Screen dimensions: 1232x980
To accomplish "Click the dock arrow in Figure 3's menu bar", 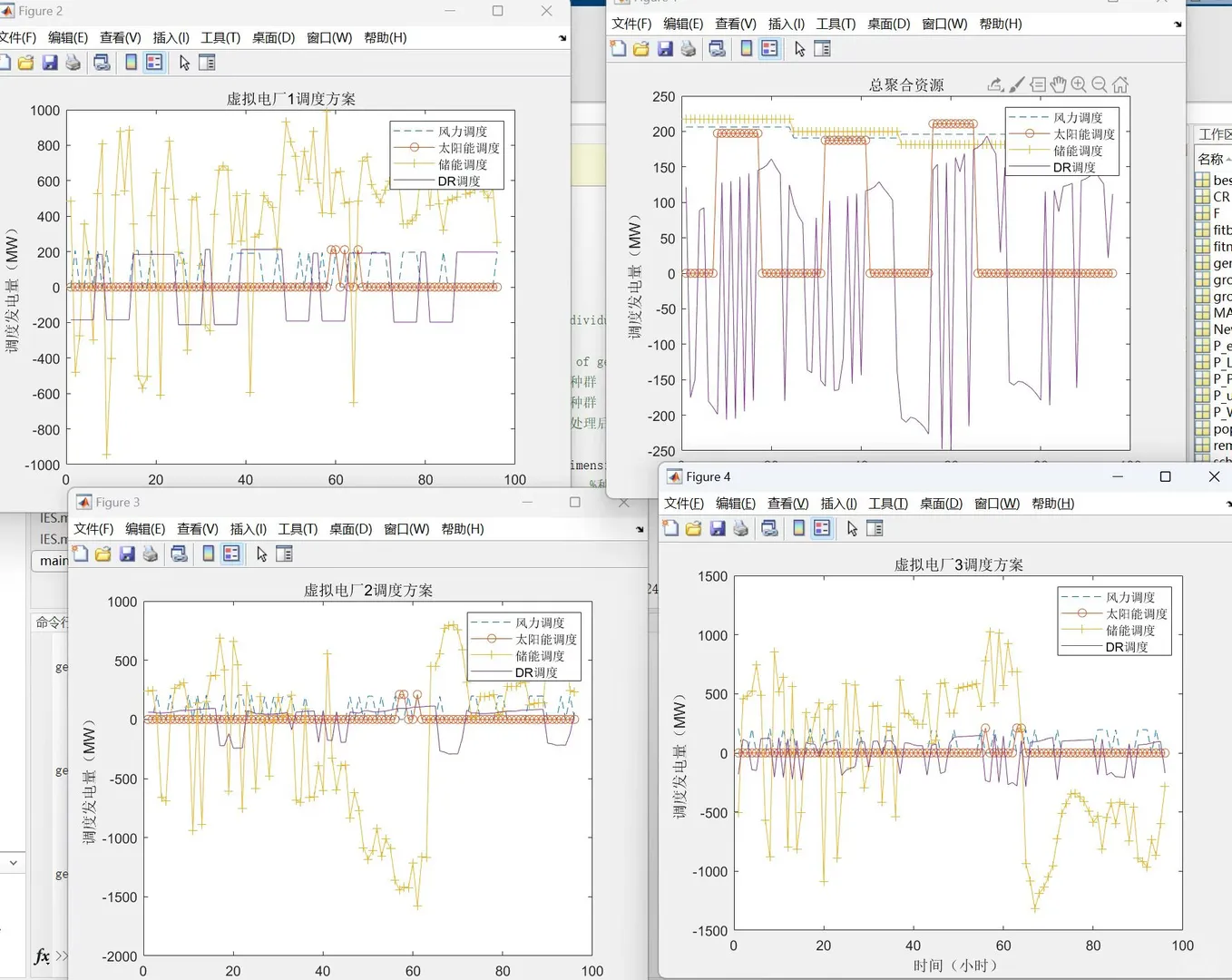I will pos(640,529).
